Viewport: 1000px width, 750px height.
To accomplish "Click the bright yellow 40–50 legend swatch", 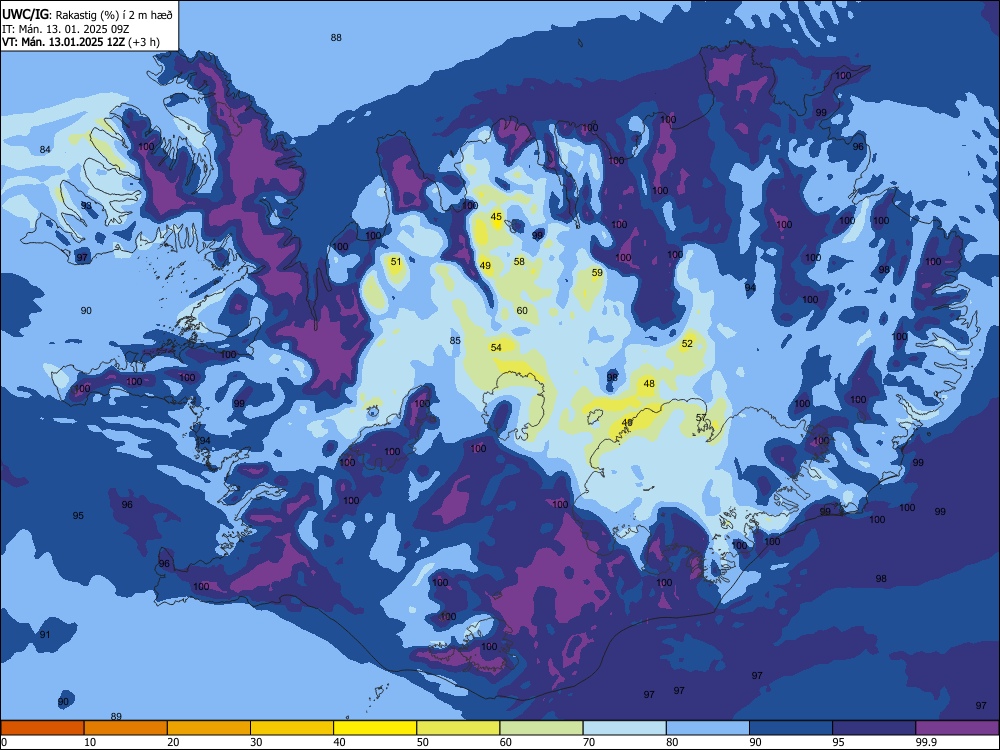I will tap(375, 728).
